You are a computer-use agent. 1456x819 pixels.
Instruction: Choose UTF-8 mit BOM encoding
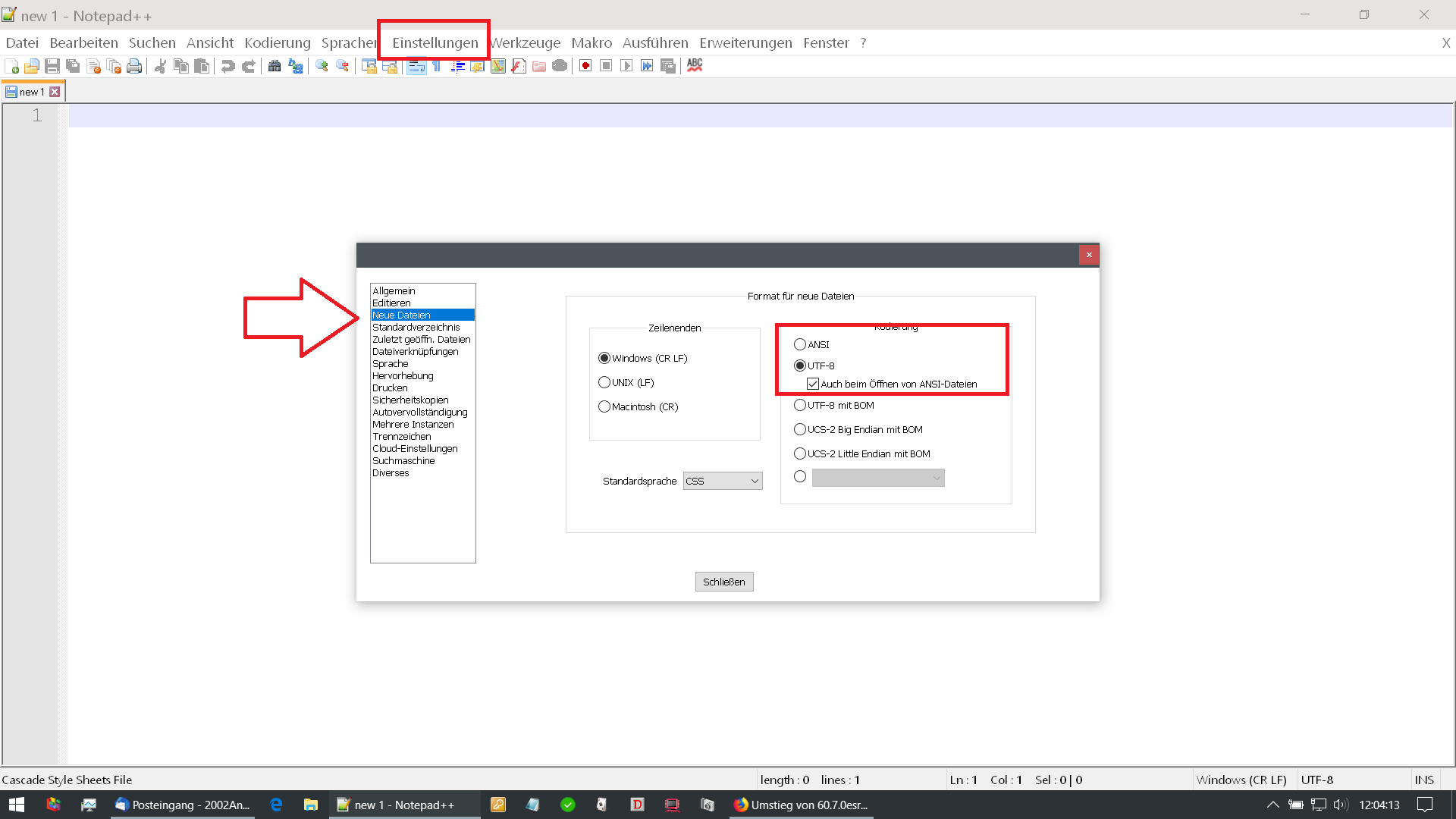[800, 405]
